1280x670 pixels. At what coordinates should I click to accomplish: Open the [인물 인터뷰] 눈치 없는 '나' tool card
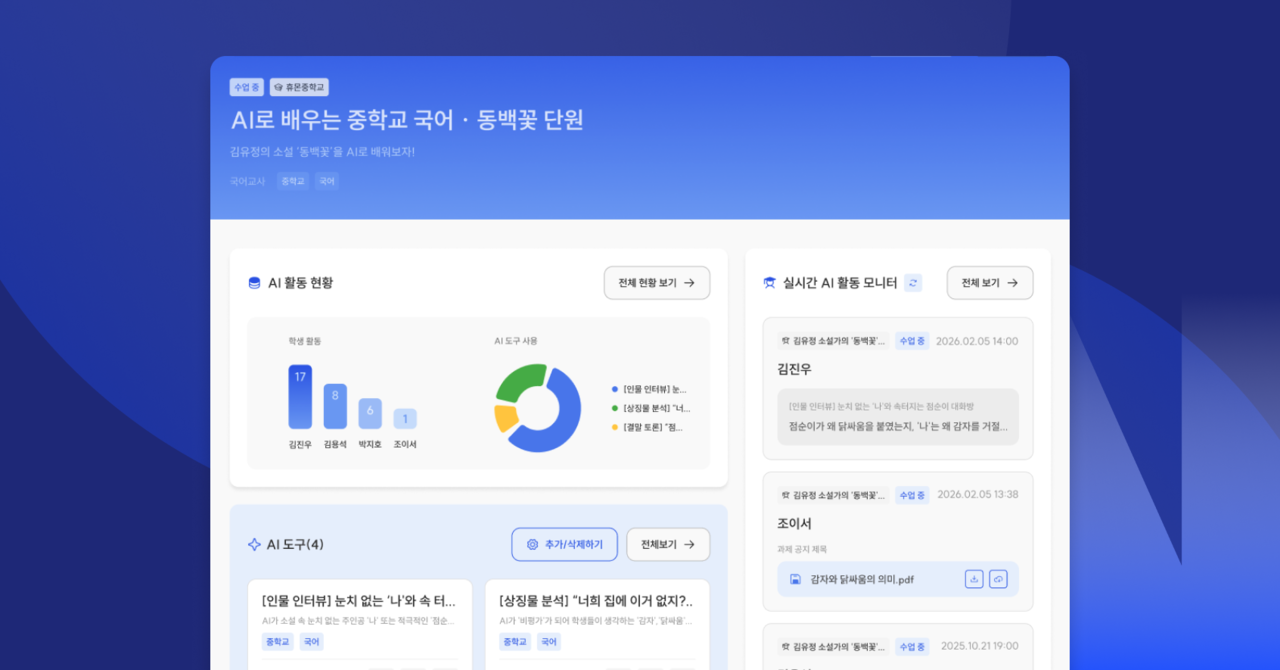pyautogui.click(x=360, y=624)
